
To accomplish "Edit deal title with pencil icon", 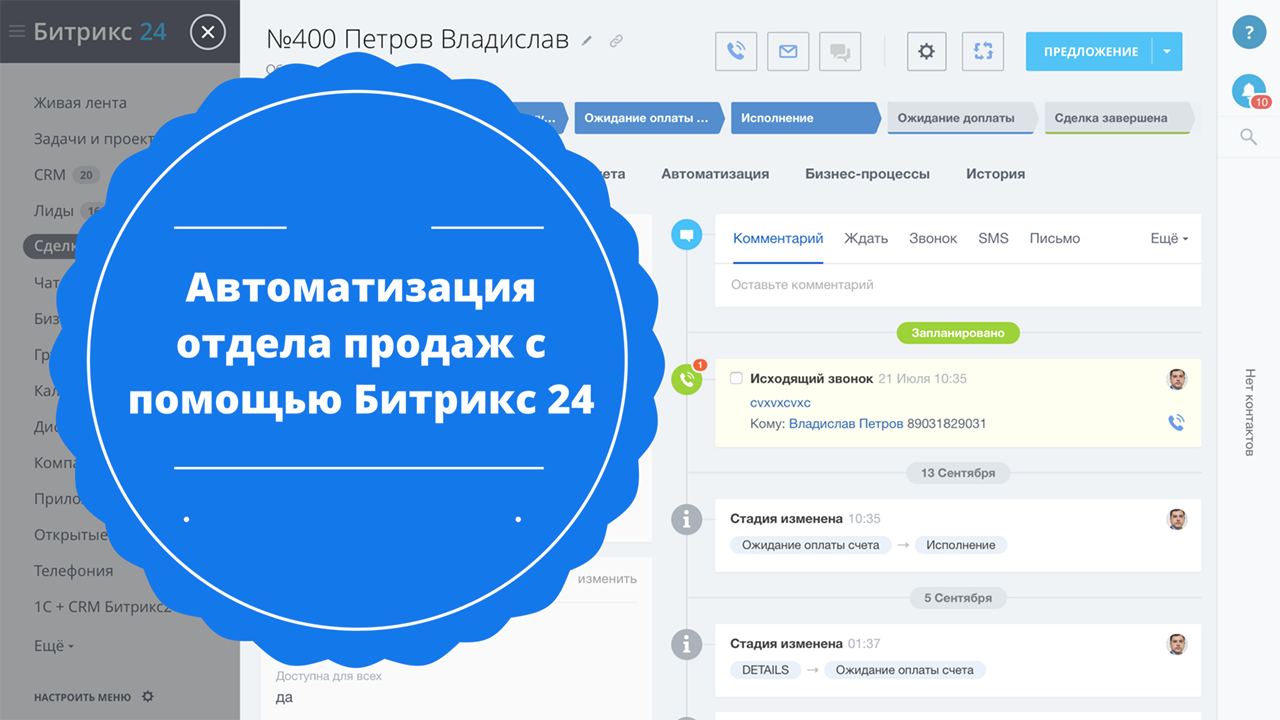I will [588, 41].
